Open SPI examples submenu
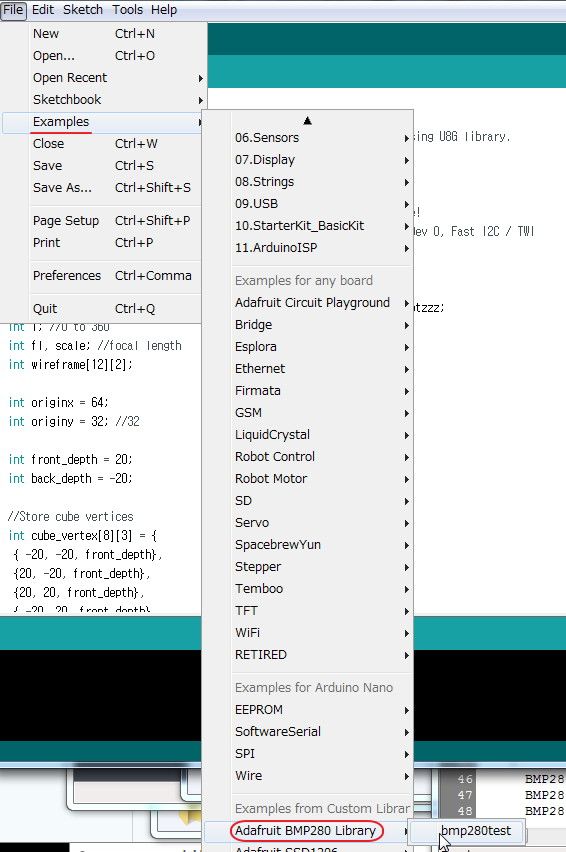566x852 pixels. point(308,754)
